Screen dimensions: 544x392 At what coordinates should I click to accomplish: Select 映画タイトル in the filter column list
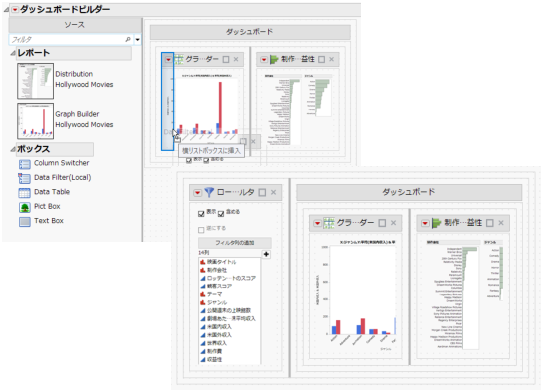click(221, 262)
